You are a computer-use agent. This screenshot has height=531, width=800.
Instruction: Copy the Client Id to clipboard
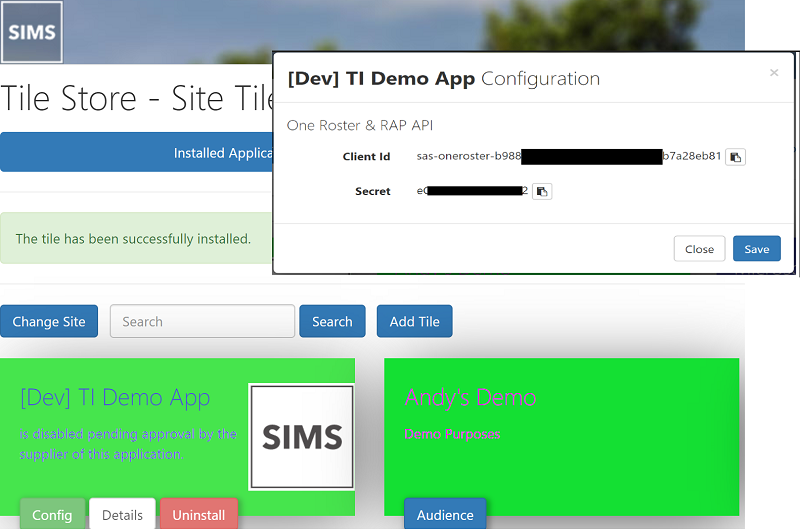[x=735, y=157]
